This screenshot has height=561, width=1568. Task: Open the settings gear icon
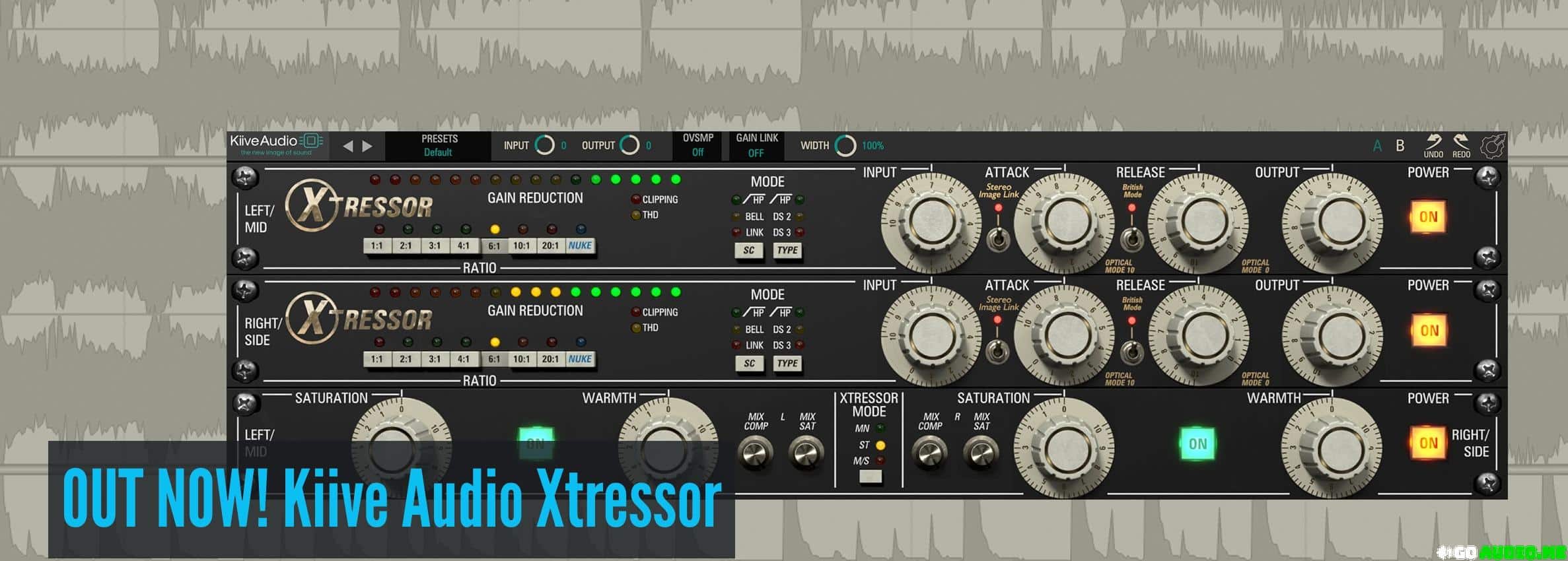(x=1492, y=146)
